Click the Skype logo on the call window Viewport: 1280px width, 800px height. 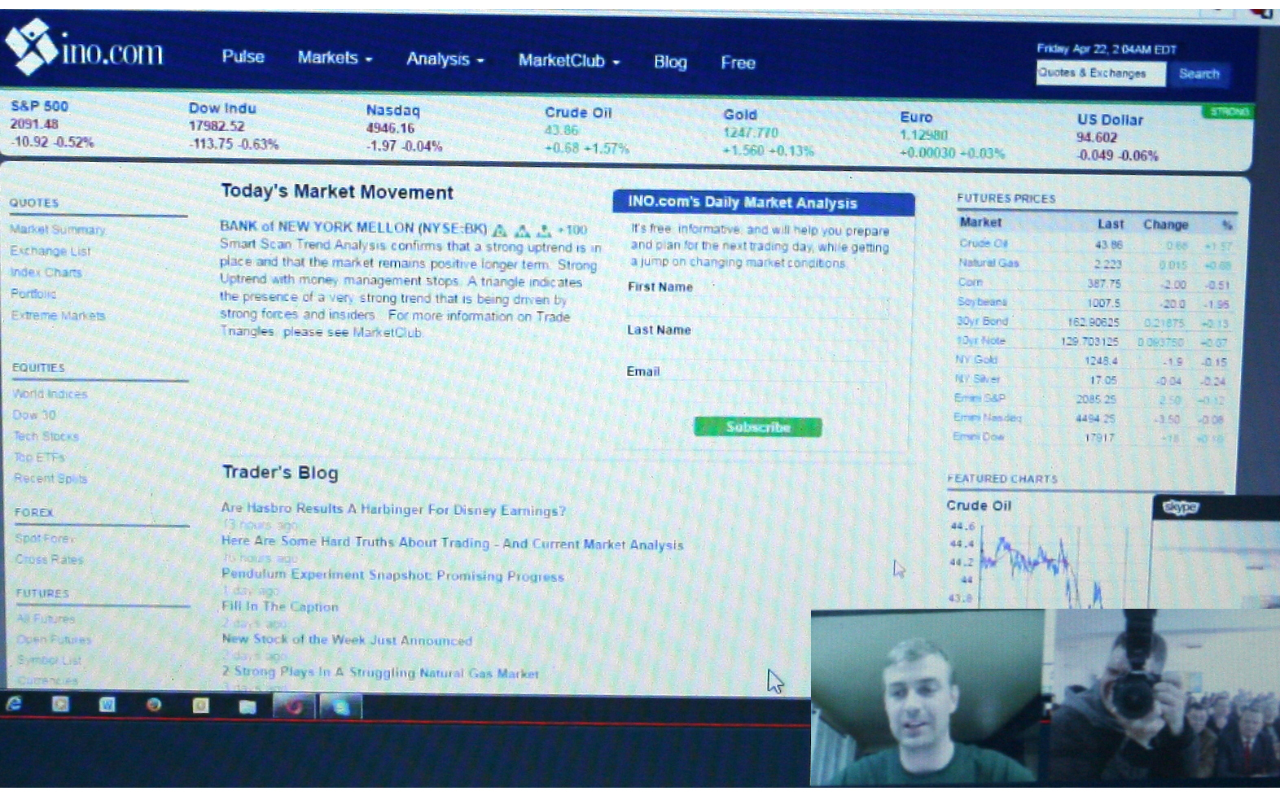point(1180,508)
